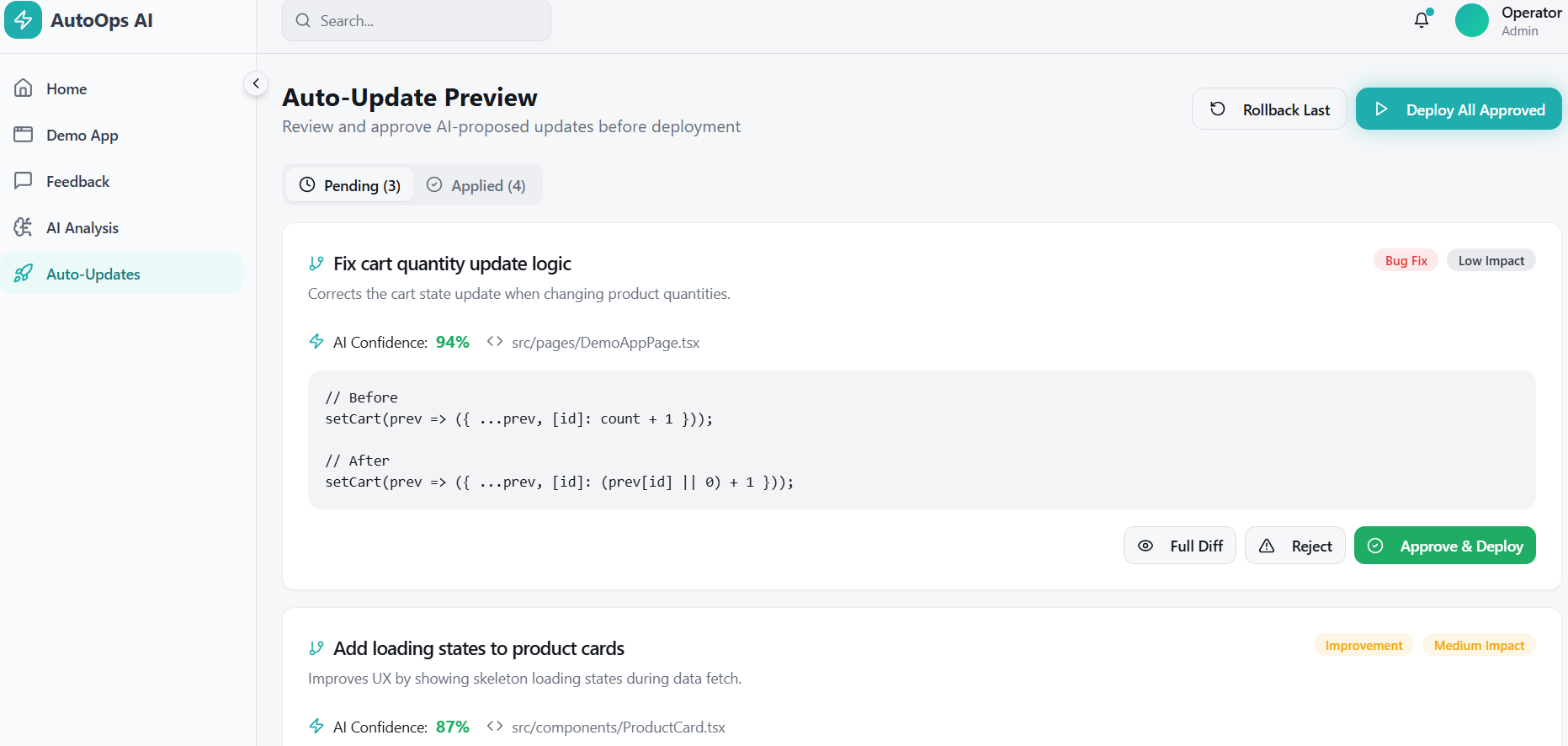Click the Bug Fix tag badge
This screenshot has height=746, width=1568.
pyautogui.click(x=1406, y=261)
